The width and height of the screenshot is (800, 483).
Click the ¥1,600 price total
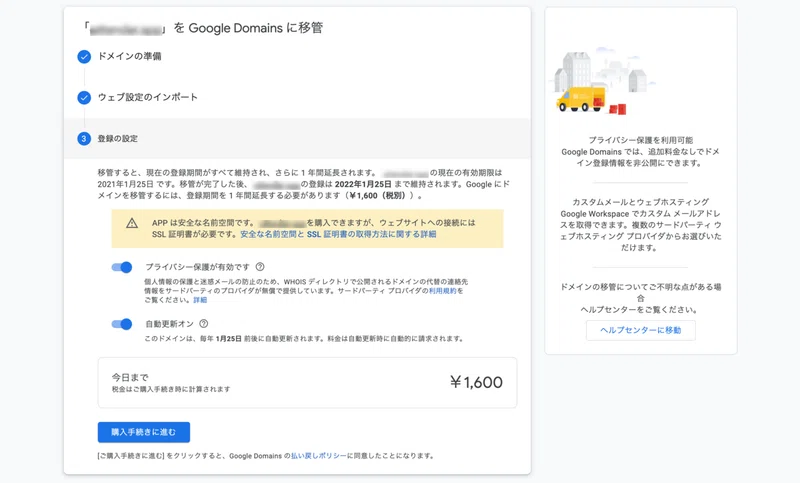click(x=477, y=382)
